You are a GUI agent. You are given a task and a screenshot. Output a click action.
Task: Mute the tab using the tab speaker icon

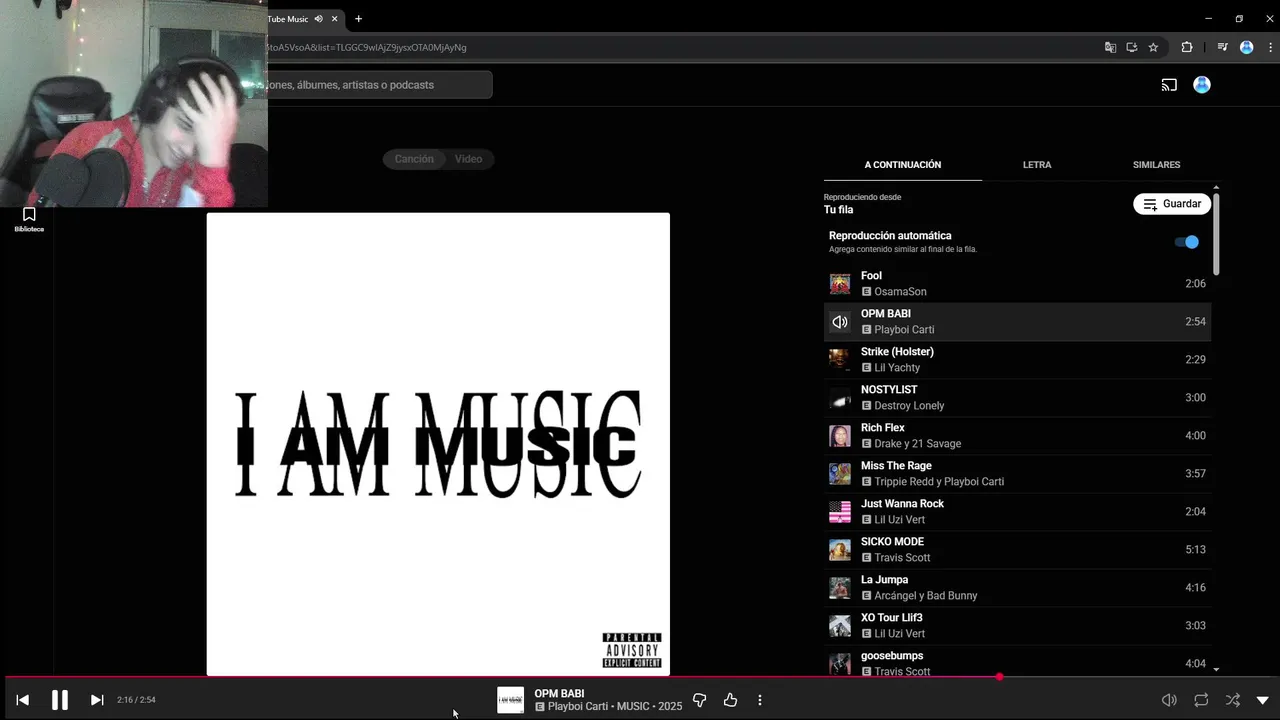tap(318, 19)
